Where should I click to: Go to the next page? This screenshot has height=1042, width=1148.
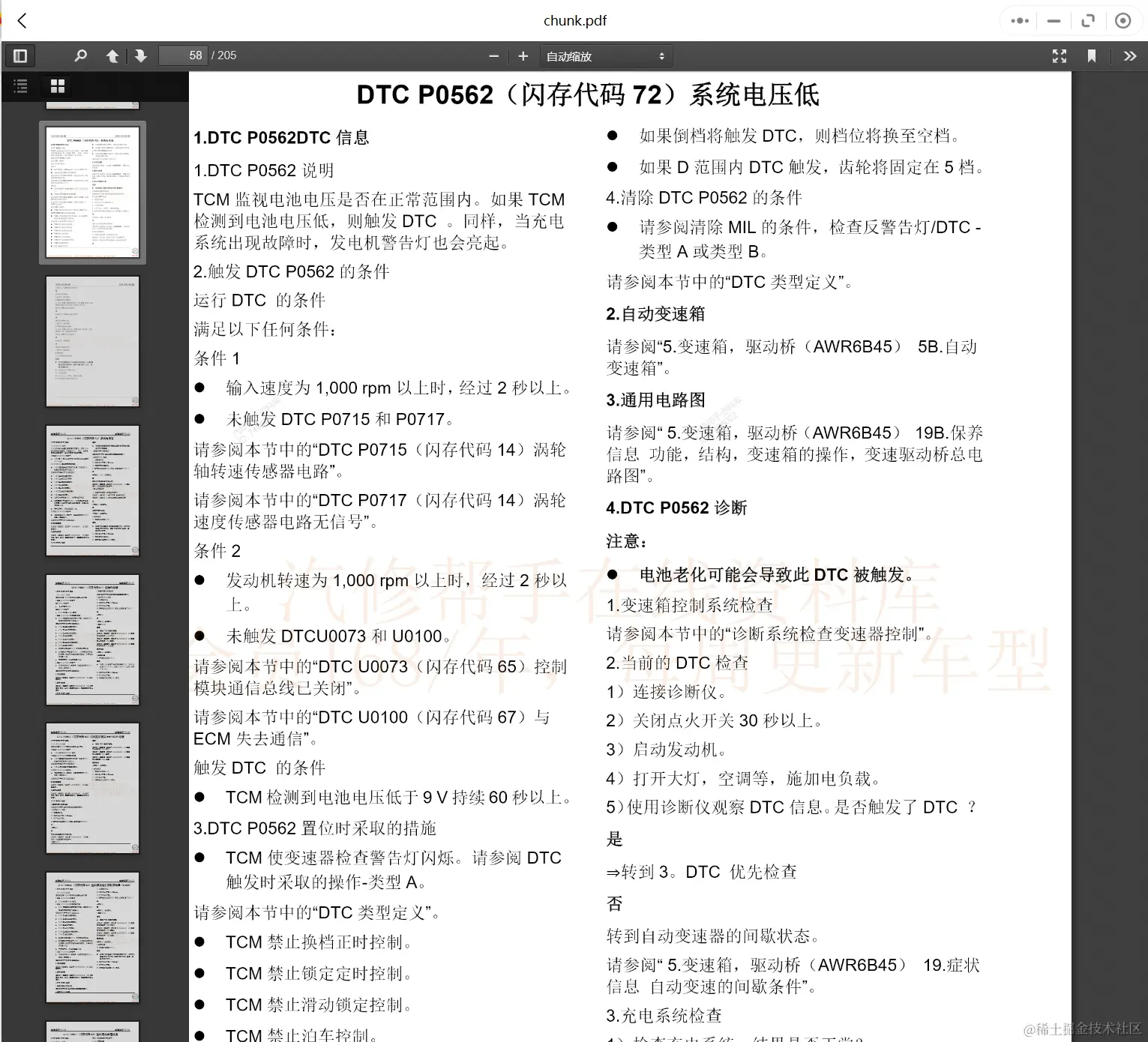pos(141,55)
